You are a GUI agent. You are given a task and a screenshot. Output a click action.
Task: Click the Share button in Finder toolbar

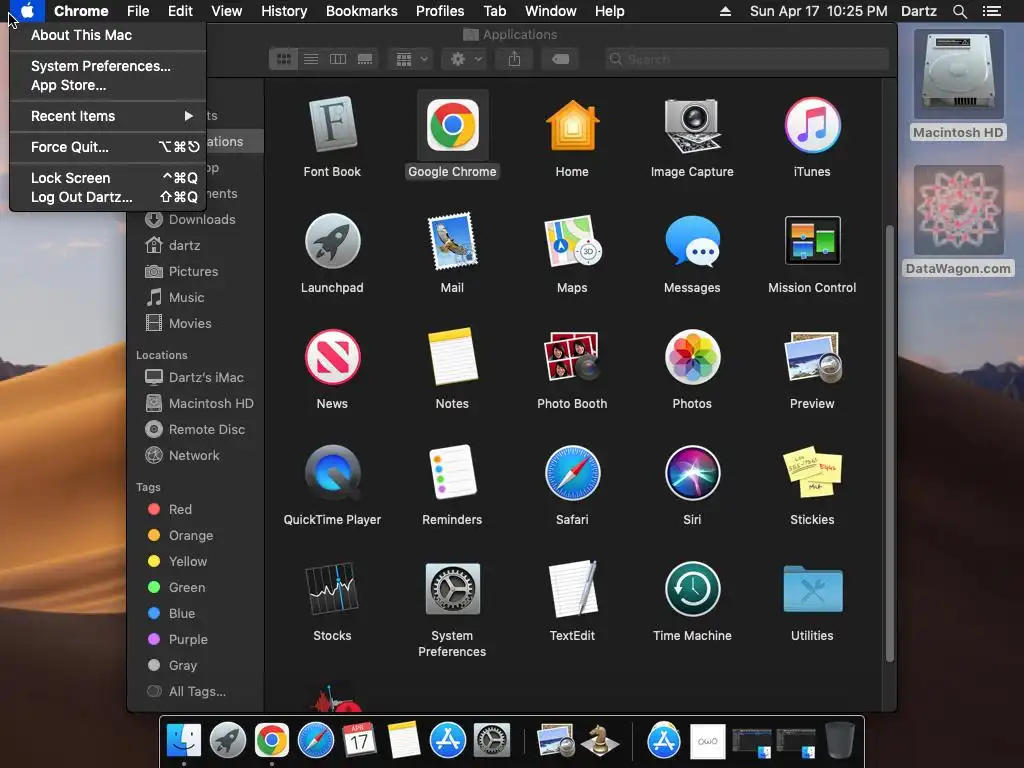click(515, 59)
